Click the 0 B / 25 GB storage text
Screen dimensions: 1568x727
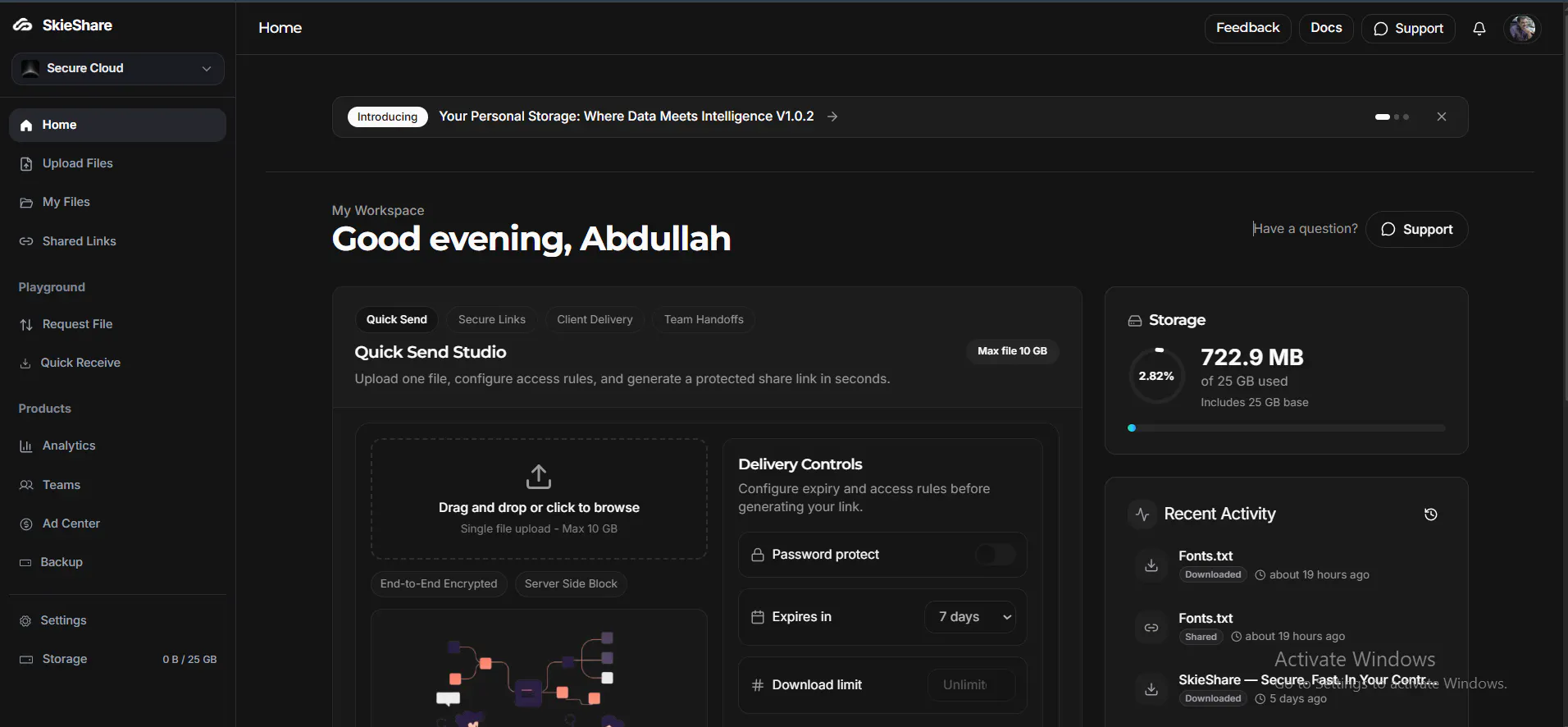coord(189,660)
